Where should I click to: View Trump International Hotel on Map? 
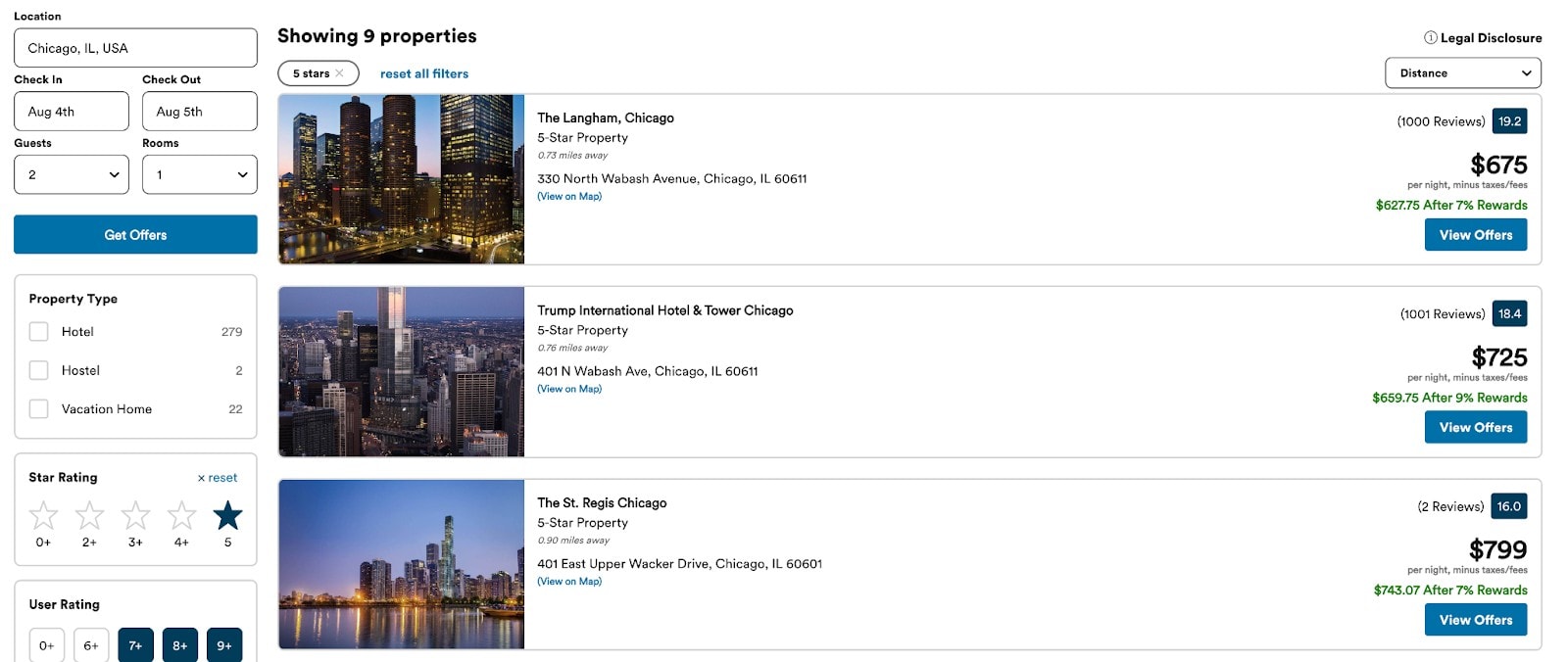[x=569, y=389]
